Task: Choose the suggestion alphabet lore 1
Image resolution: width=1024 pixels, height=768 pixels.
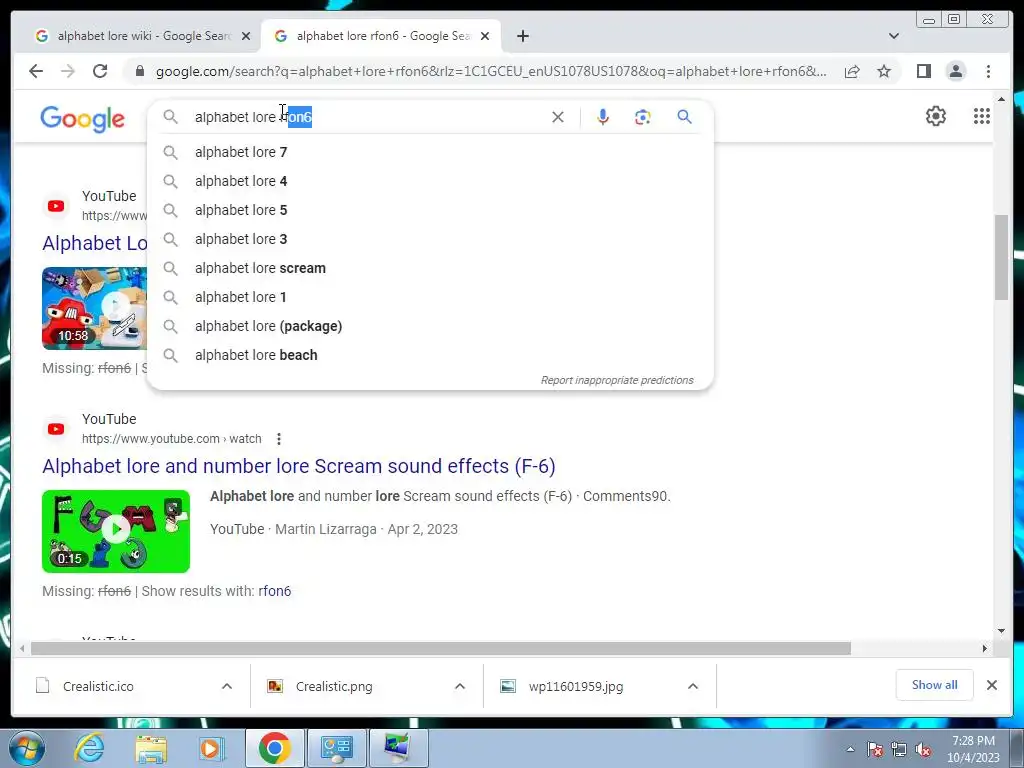Action: [x=430, y=297]
